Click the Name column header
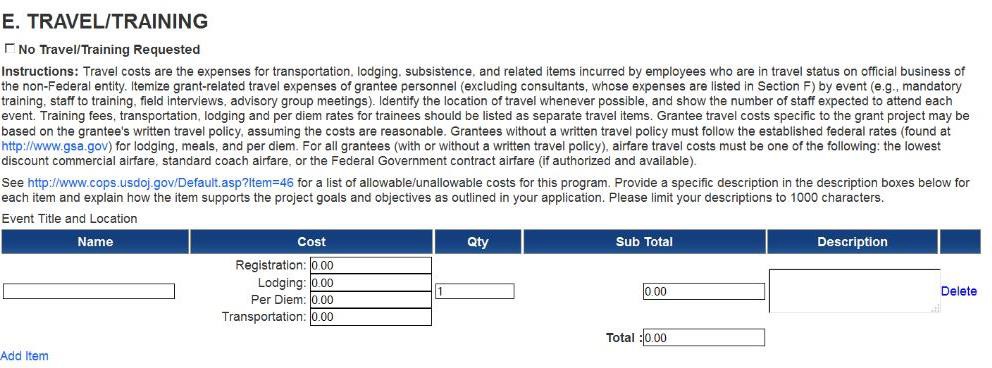992x368 pixels. point(95,242)
